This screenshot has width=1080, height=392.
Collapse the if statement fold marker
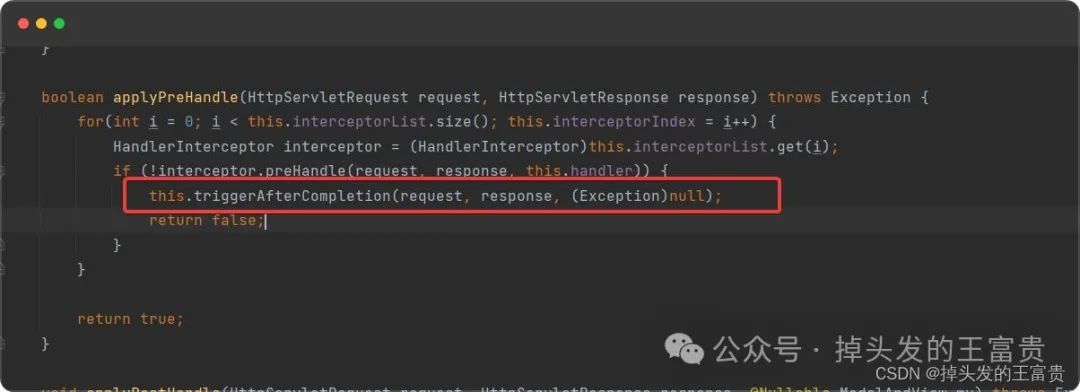tap(3, 171)
